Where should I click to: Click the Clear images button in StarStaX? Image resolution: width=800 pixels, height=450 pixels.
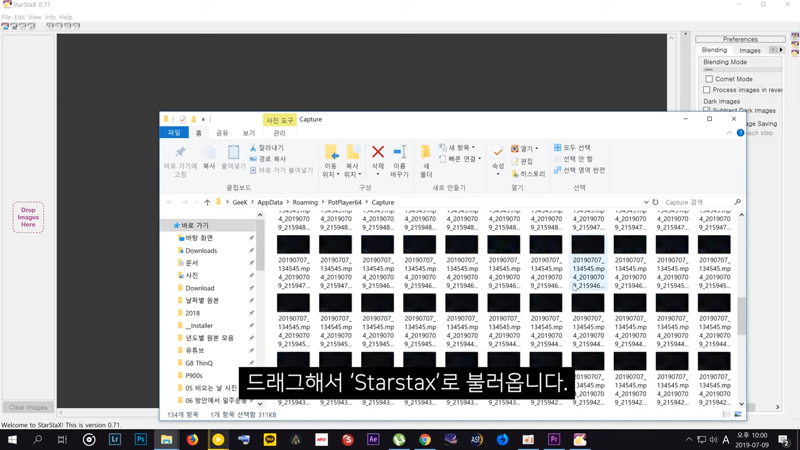point(28,407)
